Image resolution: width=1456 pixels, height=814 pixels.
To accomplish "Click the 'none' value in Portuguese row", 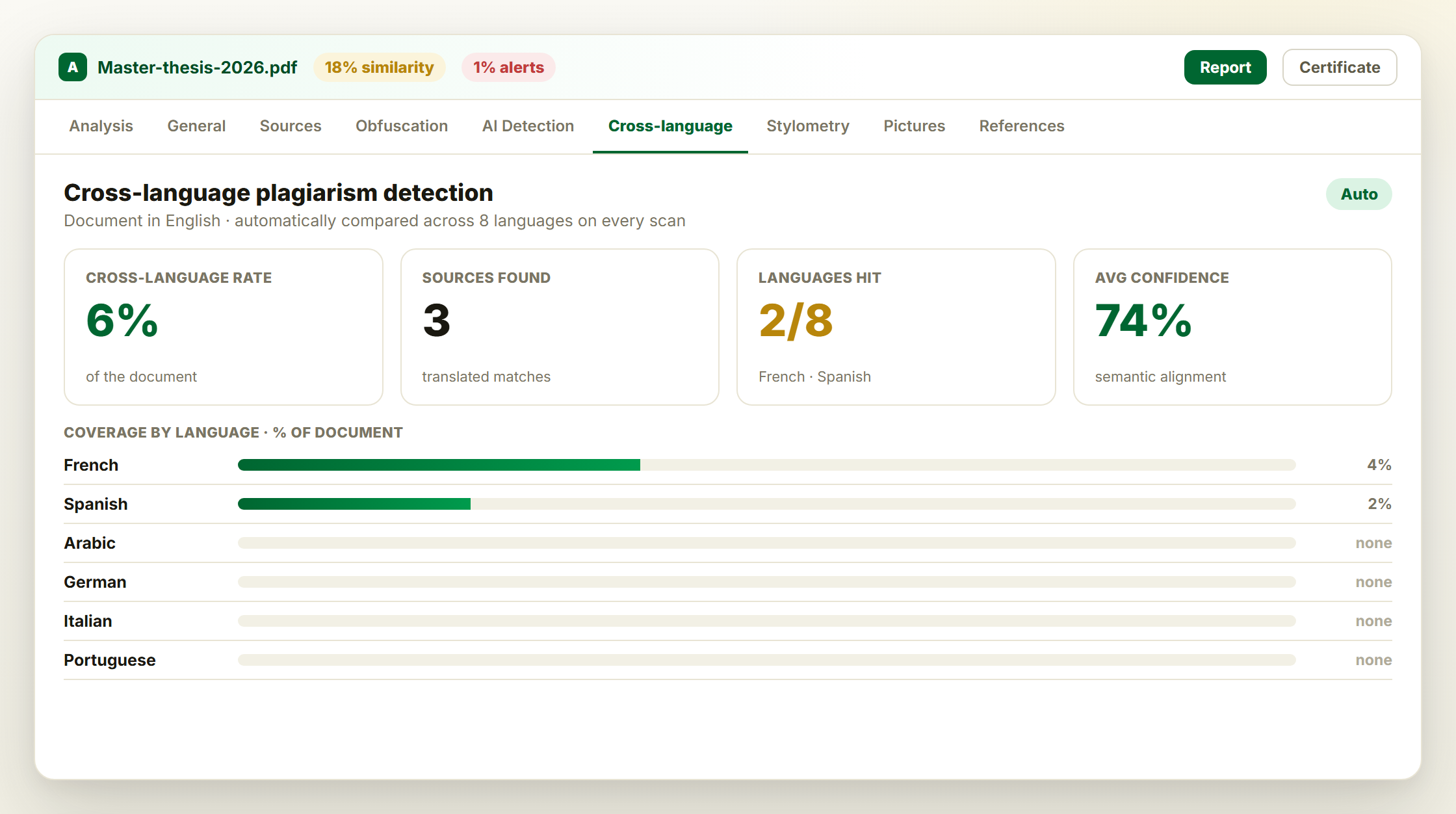I will (x=1373, y=660).
